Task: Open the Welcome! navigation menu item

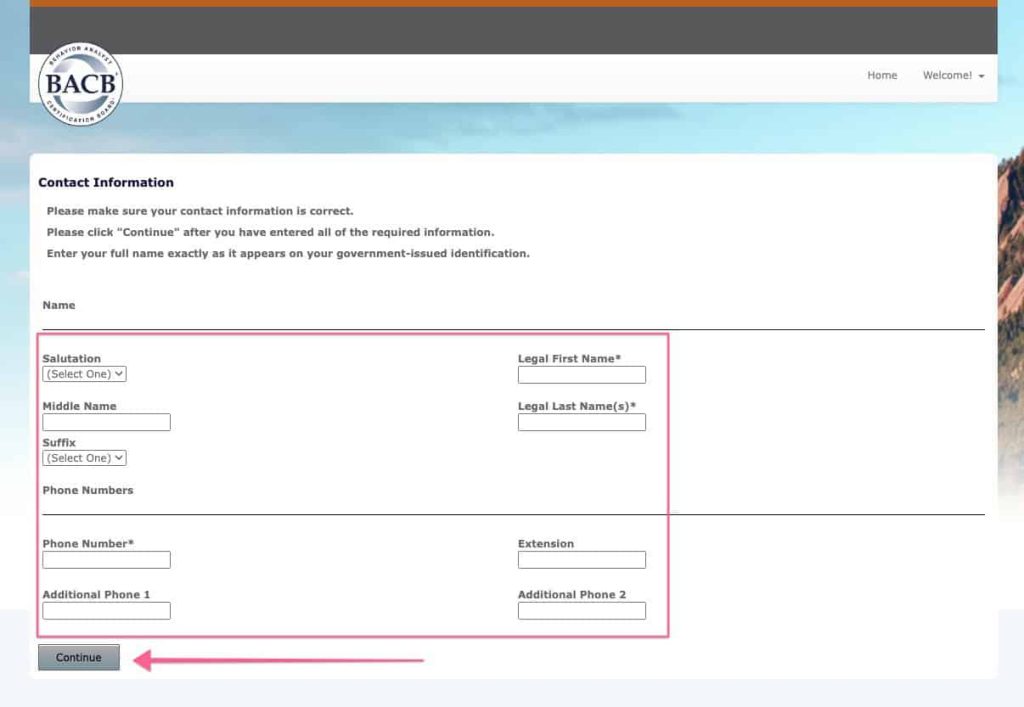Action: coord(948,75)
